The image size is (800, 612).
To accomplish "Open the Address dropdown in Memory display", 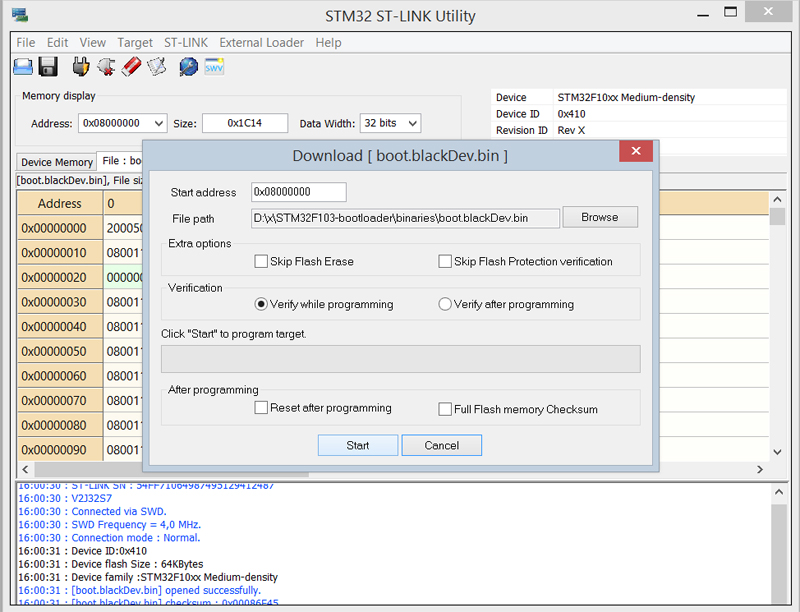I will pyautogui.click(x=159, y=123).
